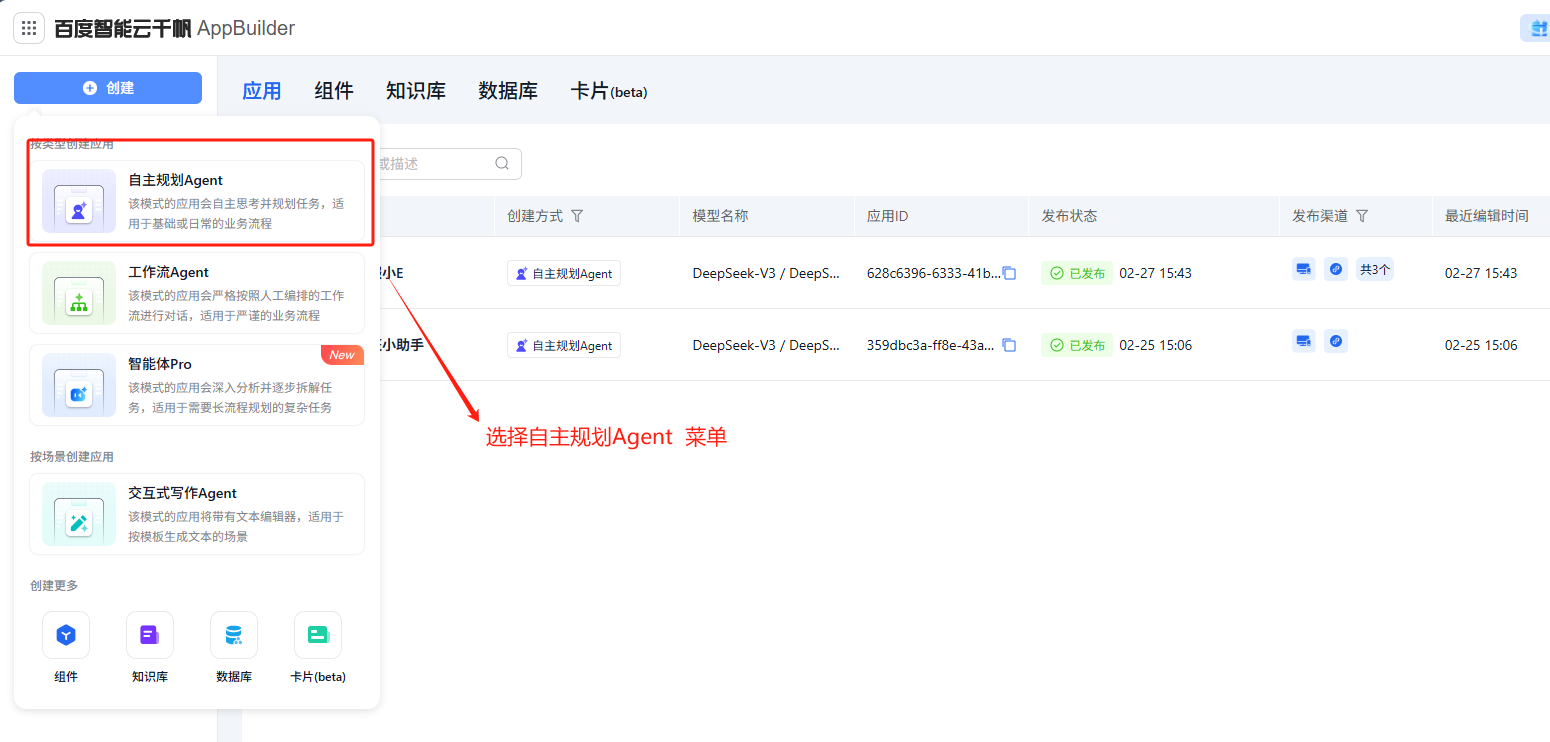Click the 最近编辑时间 column header
The width and height of the screenshot is (1550, 742).
pyautogui.click(x=1487, y=216)
